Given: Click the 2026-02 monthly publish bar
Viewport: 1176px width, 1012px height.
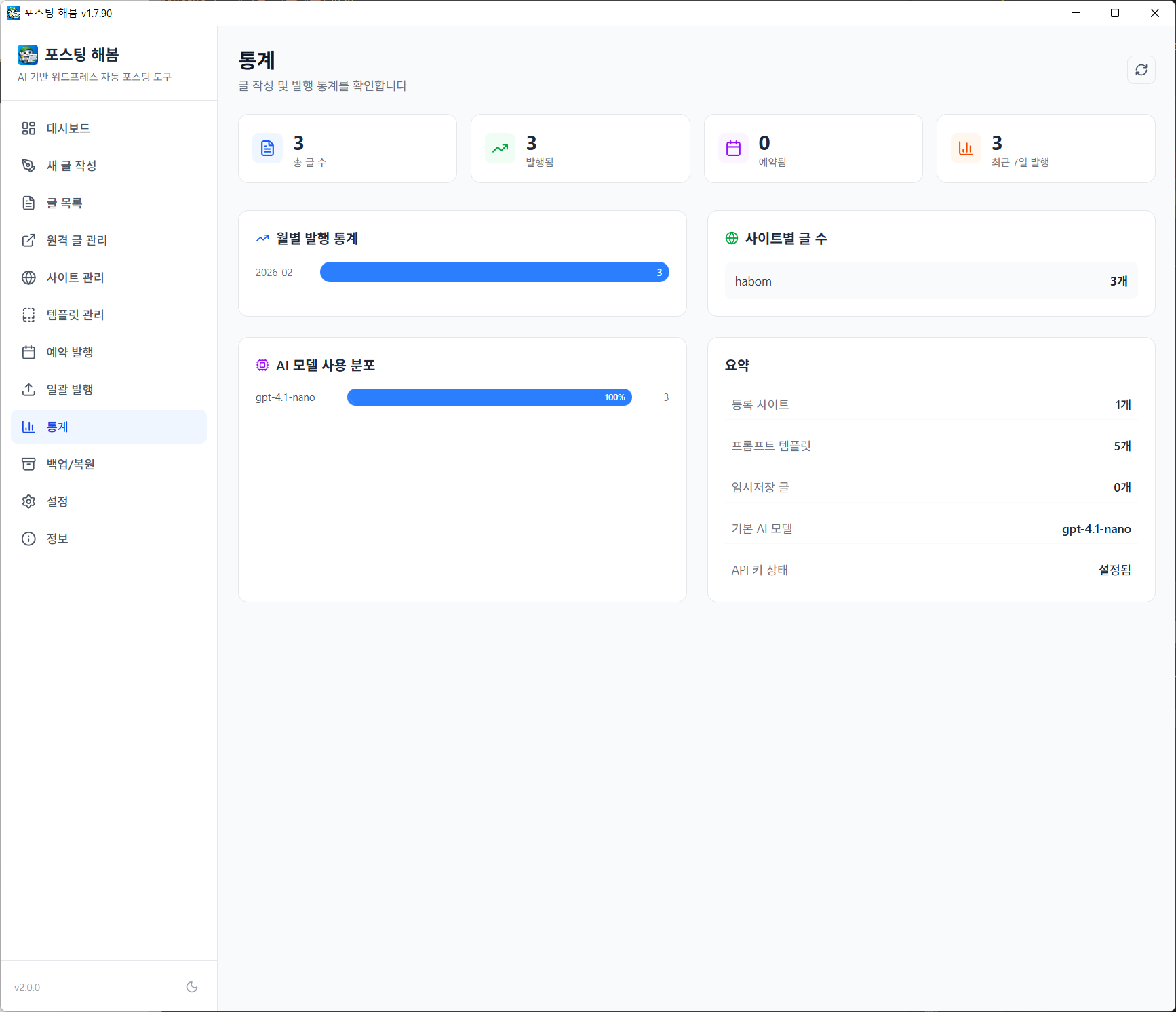Looking at the screenshot, I should point(494,272).
